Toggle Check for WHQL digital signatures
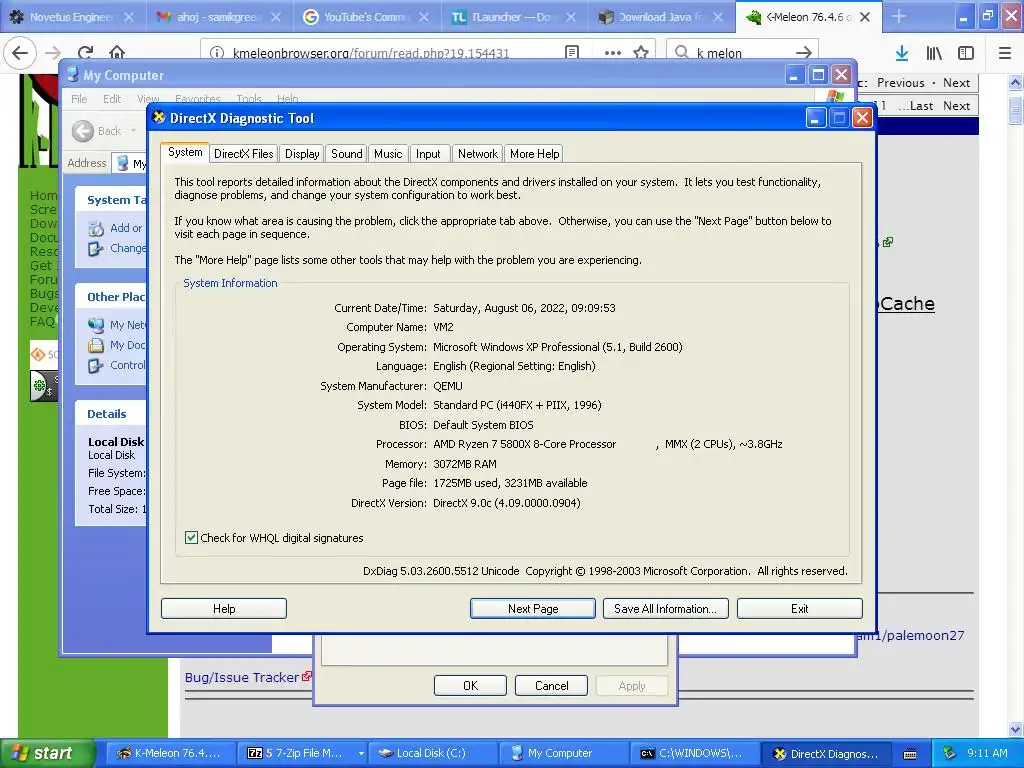The width and height of the screenshot is (1024, 768). (x=191, y=537)
